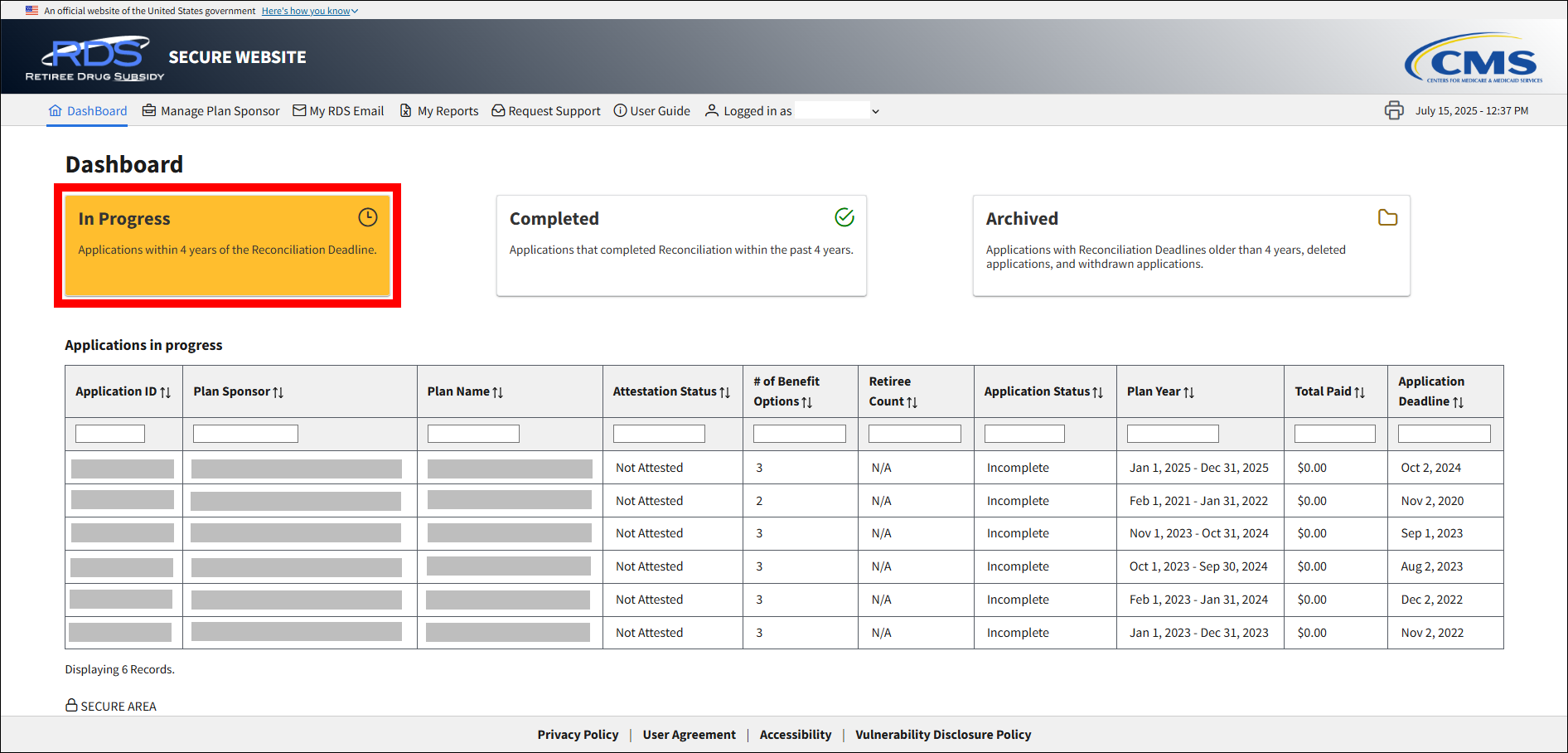Click the Plan Name filter field

(473, 434)
